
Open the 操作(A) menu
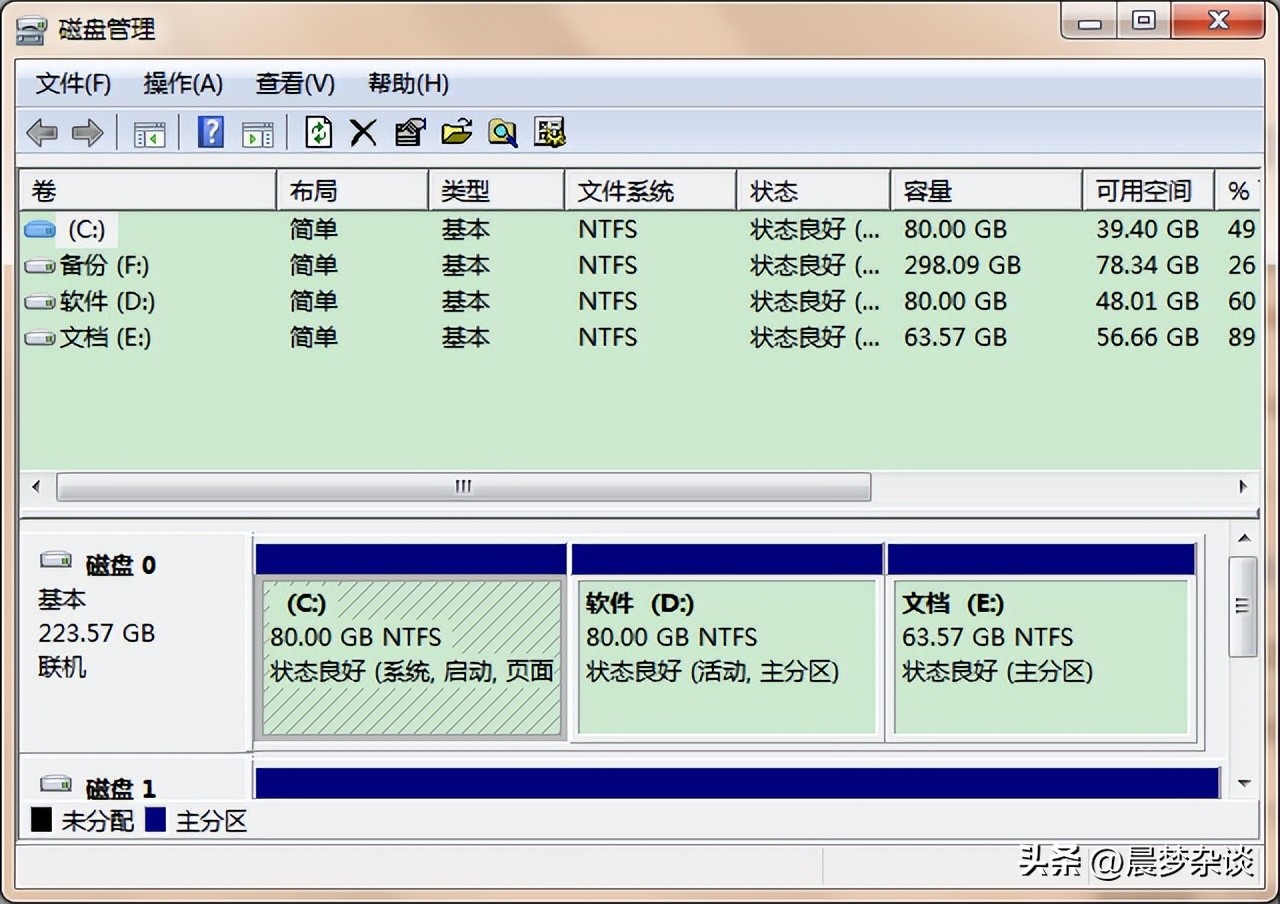coord(183,84)
